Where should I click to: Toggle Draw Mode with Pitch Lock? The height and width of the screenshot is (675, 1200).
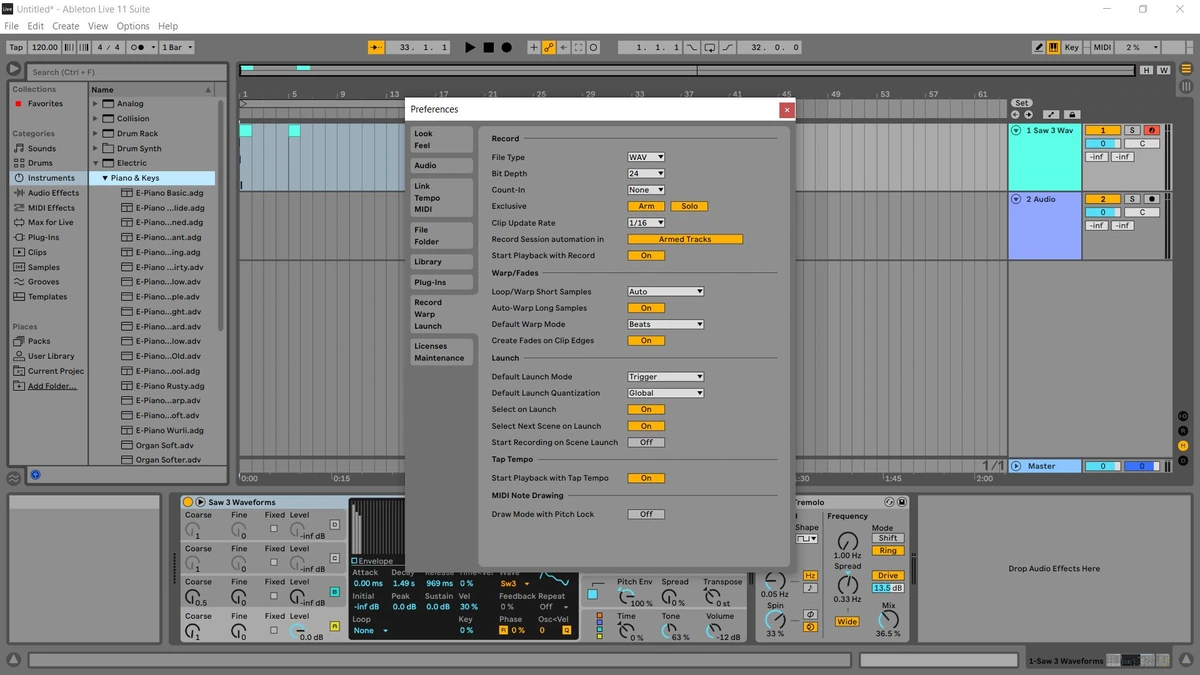(646, 514)
